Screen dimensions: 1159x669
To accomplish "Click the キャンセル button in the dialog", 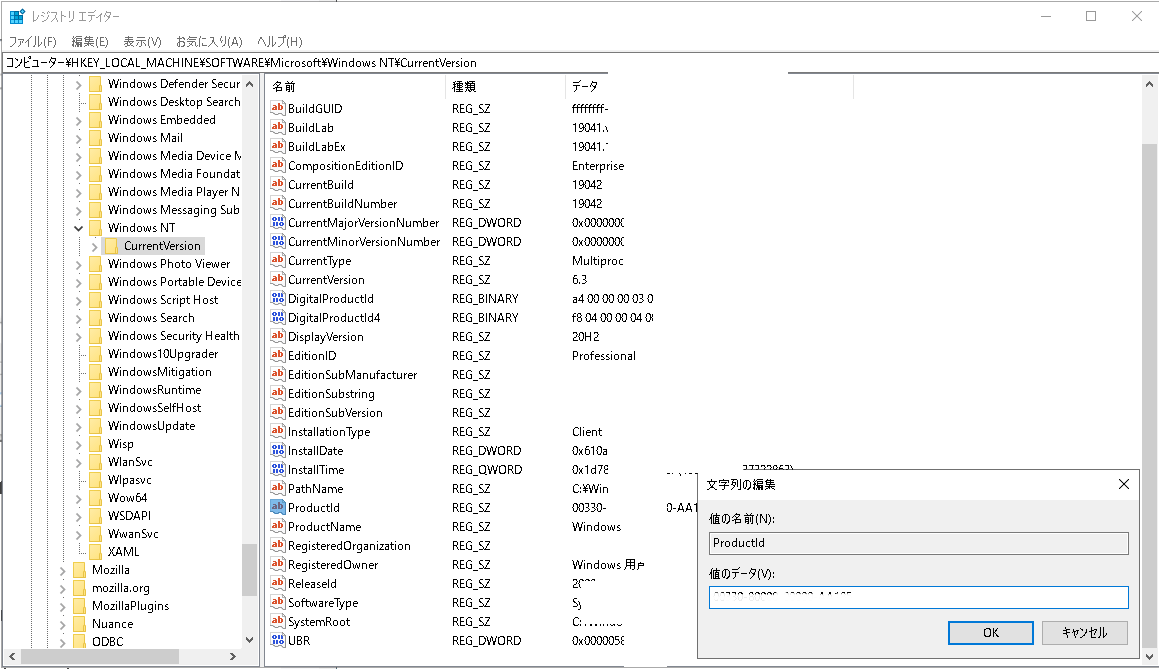I will click(x=1084, y=633).
